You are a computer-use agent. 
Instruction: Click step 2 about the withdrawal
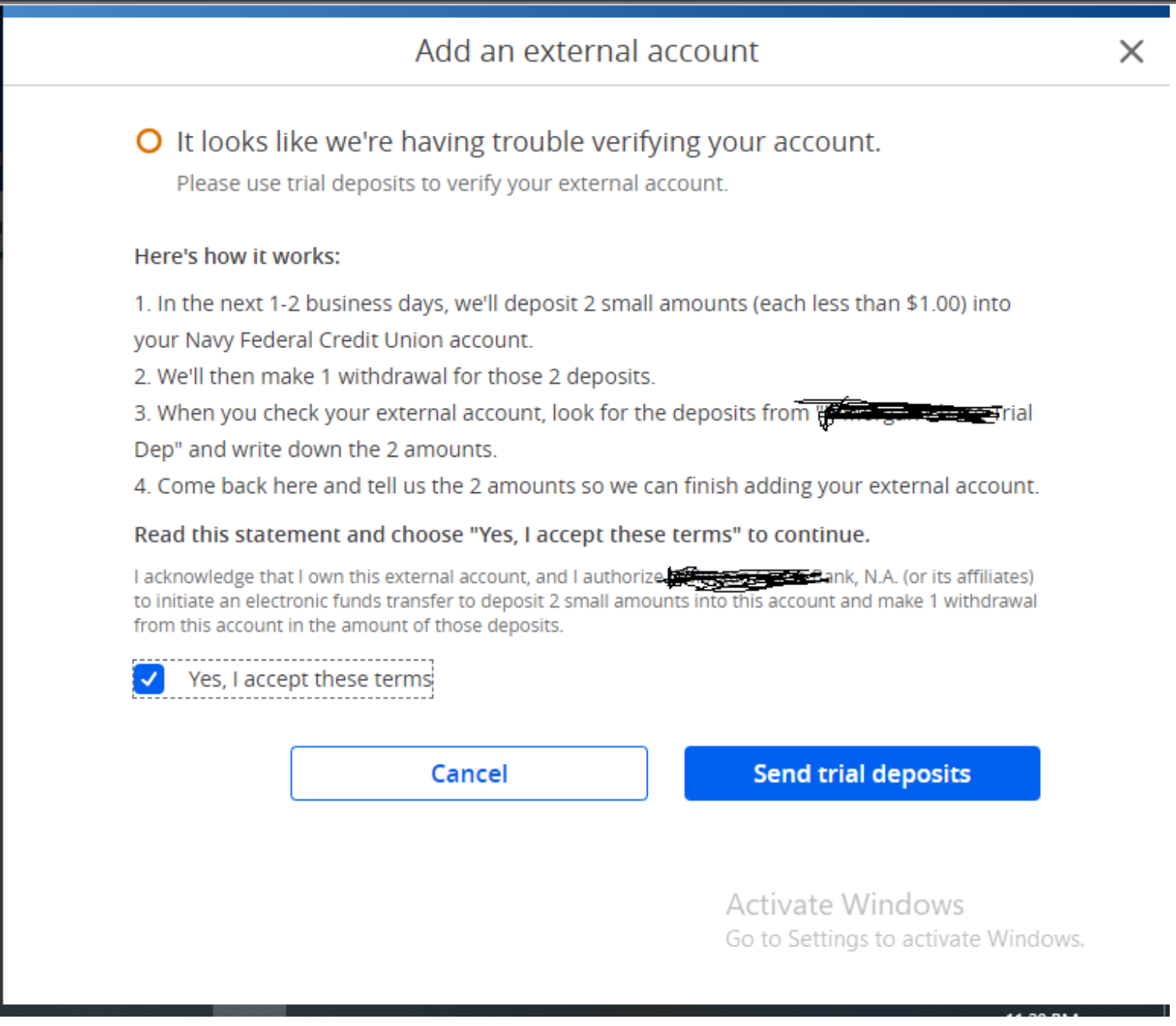pos(394,377)
